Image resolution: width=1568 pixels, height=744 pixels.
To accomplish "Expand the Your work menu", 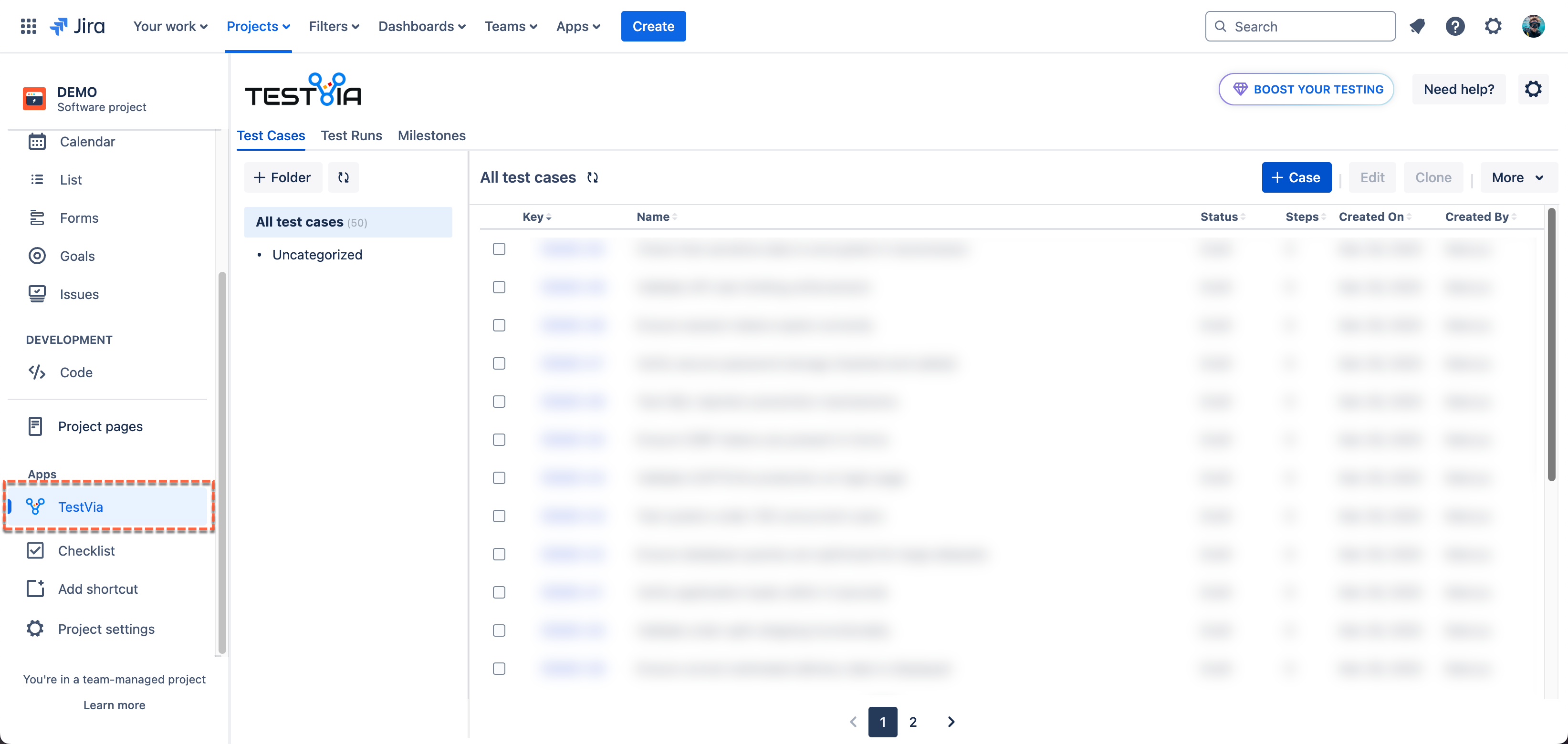I will pyautogui.click(x=170, y=26).
